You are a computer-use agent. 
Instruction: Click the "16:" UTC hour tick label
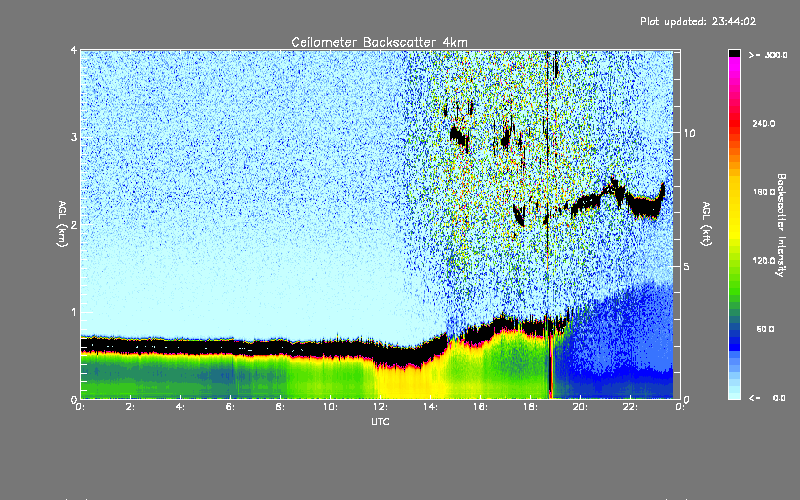[x=480, y=407]
